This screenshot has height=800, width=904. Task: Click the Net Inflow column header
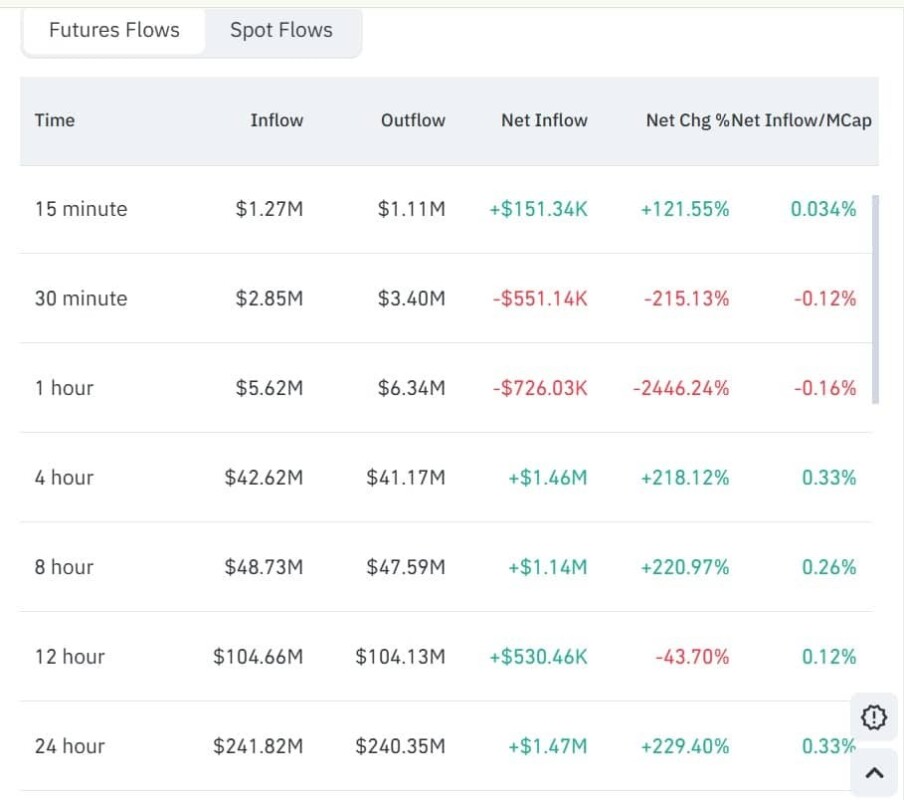tap(544, 120)
